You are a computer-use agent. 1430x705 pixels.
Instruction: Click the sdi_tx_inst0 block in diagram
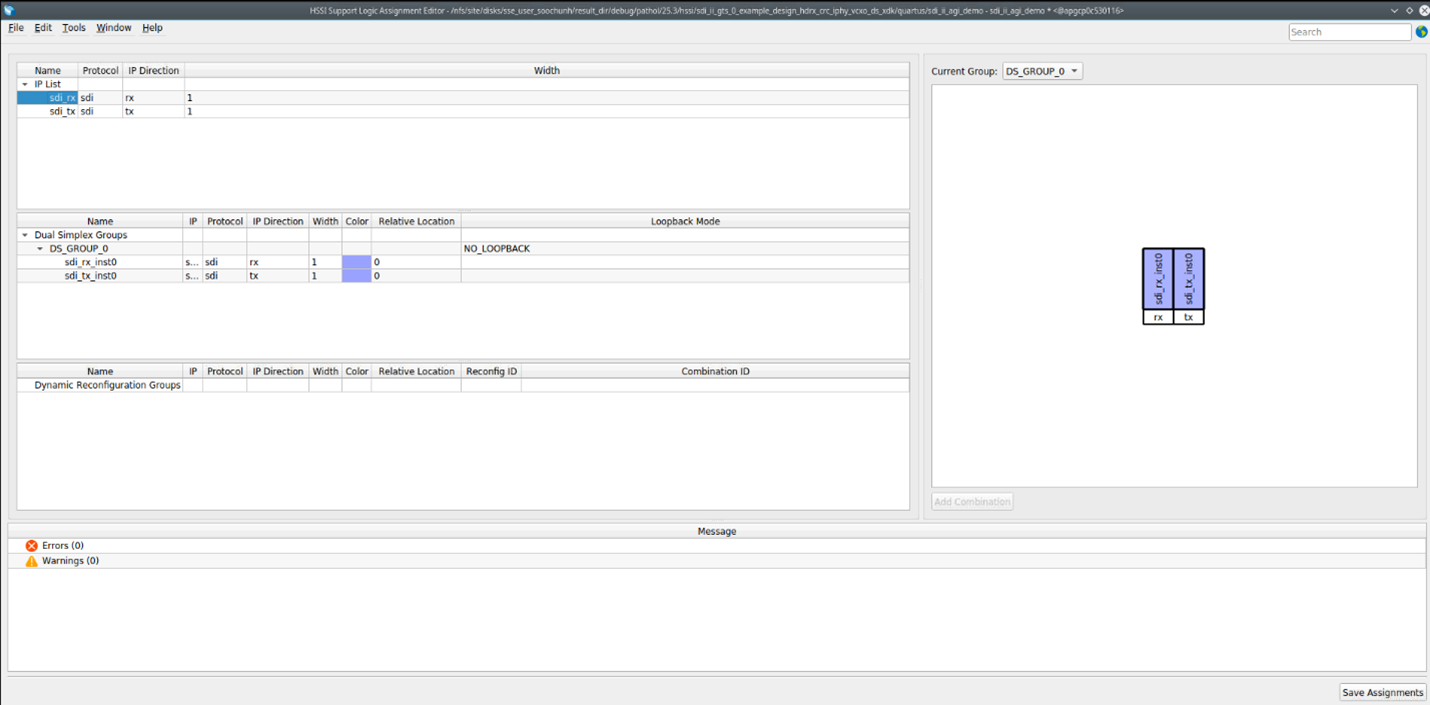[x=1189, y=279]
